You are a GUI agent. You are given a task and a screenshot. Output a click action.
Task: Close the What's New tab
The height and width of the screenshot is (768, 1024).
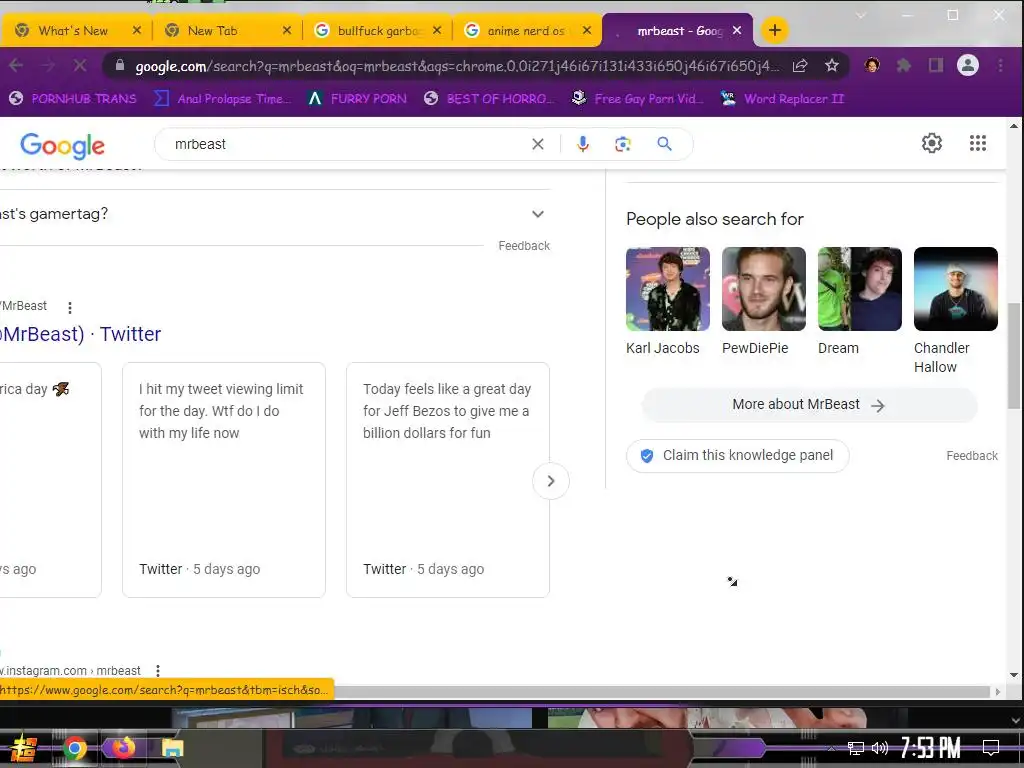point(136,30)
